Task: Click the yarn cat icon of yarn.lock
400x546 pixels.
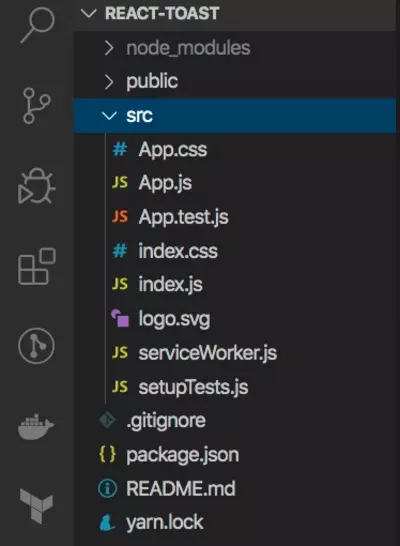Action: (x=107, y=523)
